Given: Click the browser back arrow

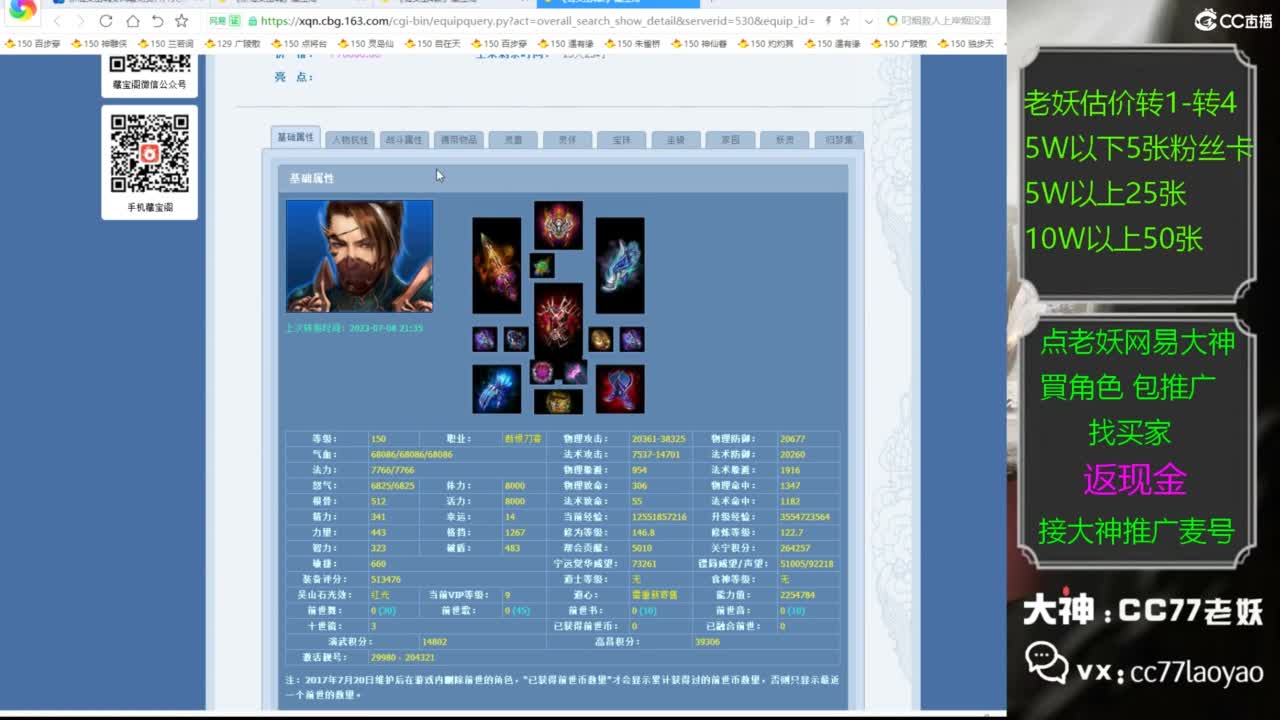Looking at the screenshot, I should point(57,21).
